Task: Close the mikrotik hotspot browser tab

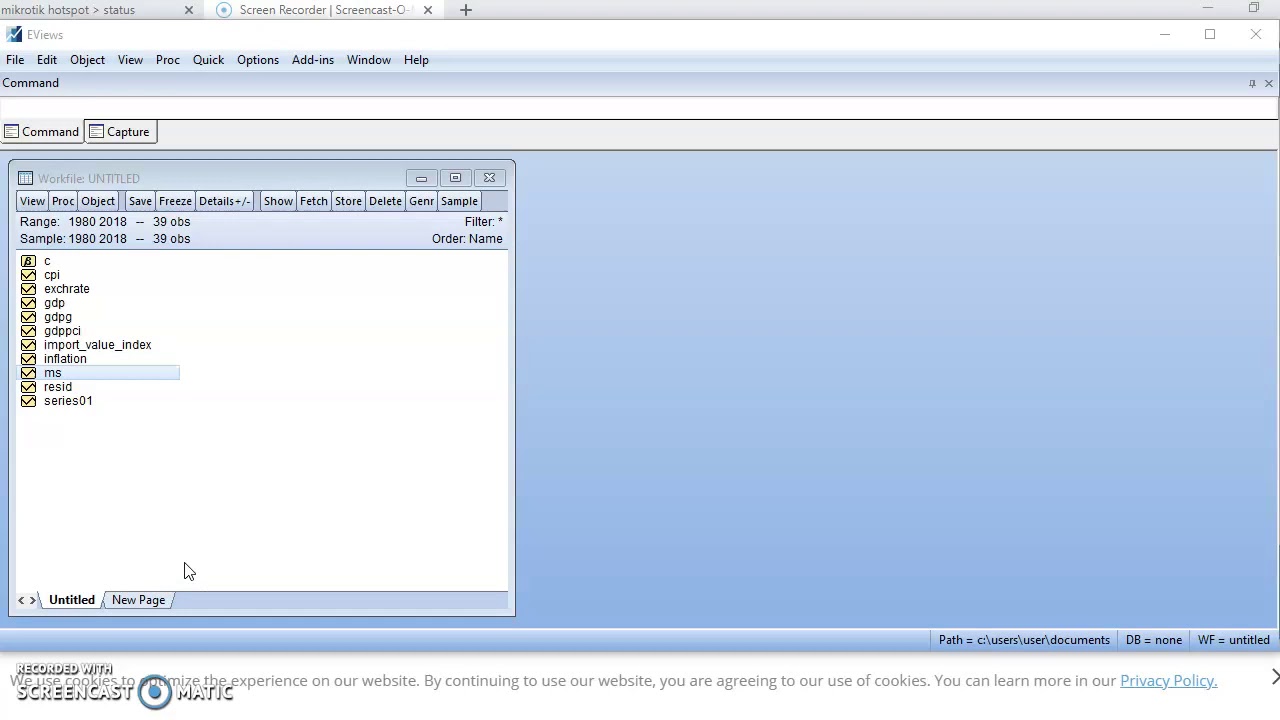Action: [188, 10]
